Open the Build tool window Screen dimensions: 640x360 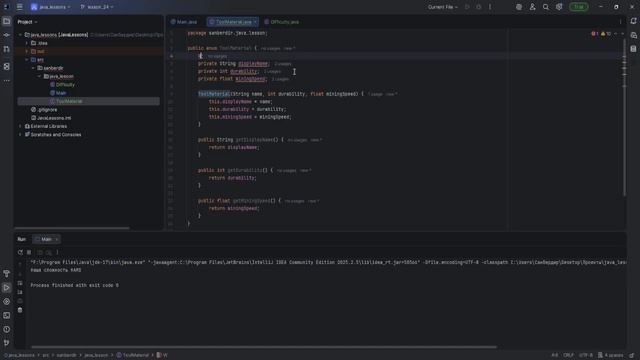point(7,273)
